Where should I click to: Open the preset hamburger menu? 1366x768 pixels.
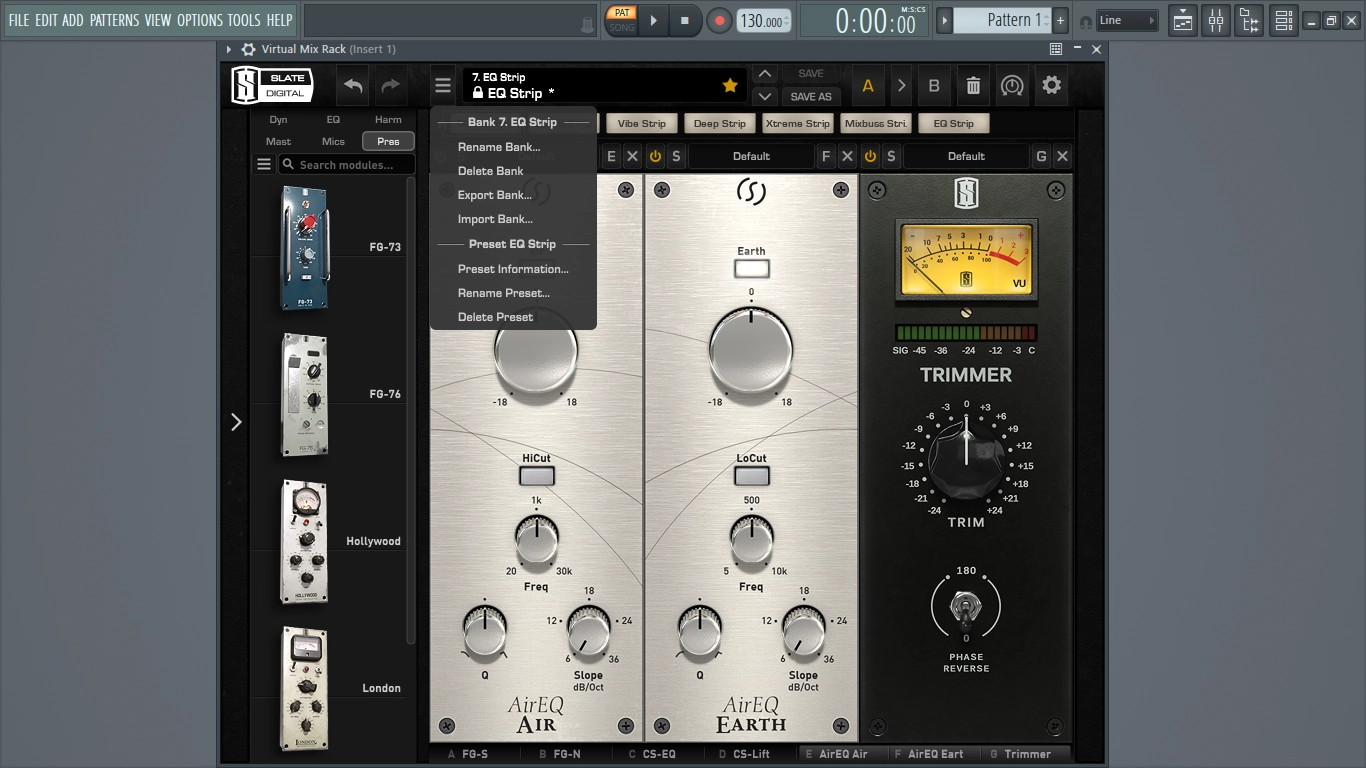pyautogui.click(x=443, y=86)
